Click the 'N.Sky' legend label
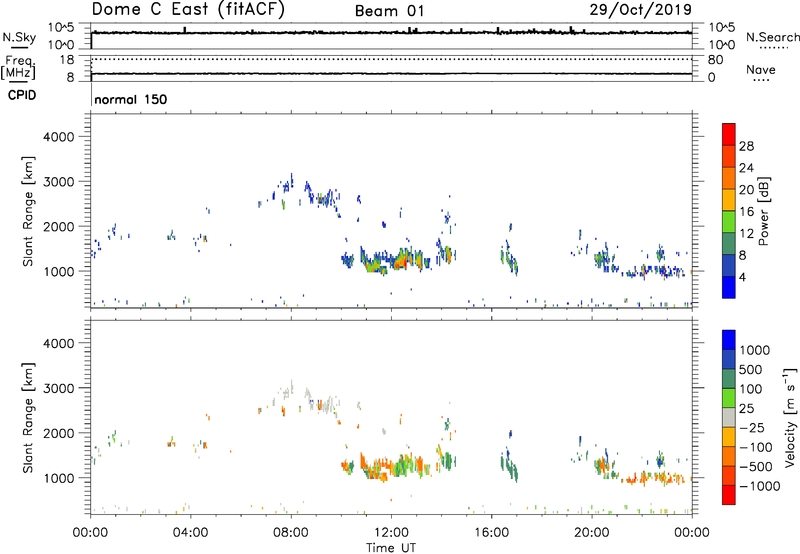Image resolution: width=800 pixels, height=554 pixels. [x=19, y=37]
